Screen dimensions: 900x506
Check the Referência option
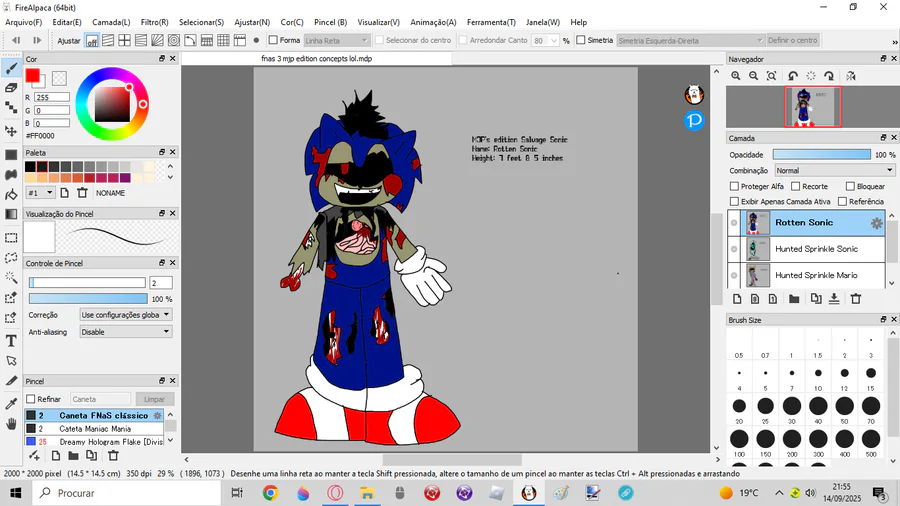click(842, 201)
